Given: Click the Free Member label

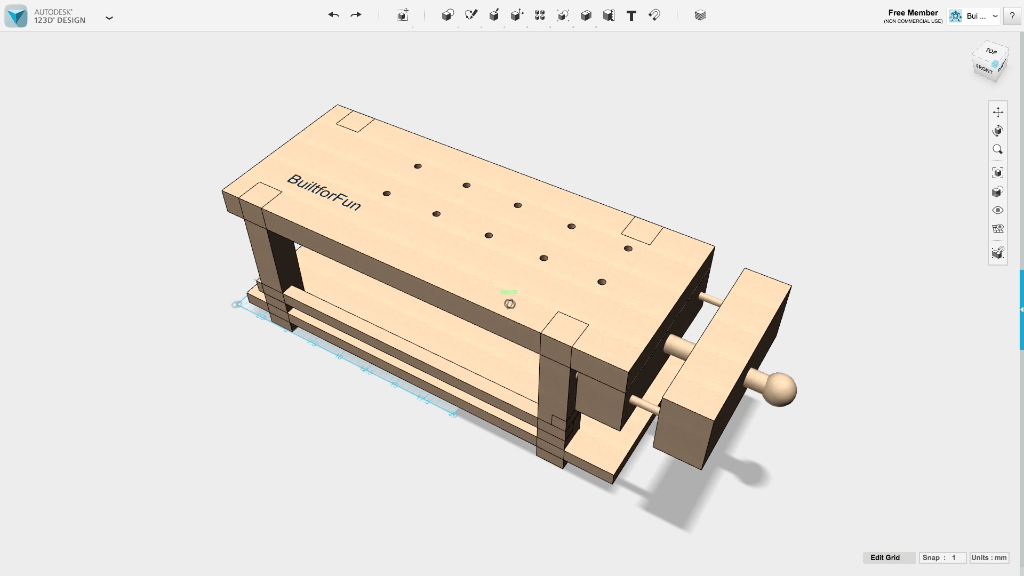Looking at the screenshot, I should [x=913, y=12].
